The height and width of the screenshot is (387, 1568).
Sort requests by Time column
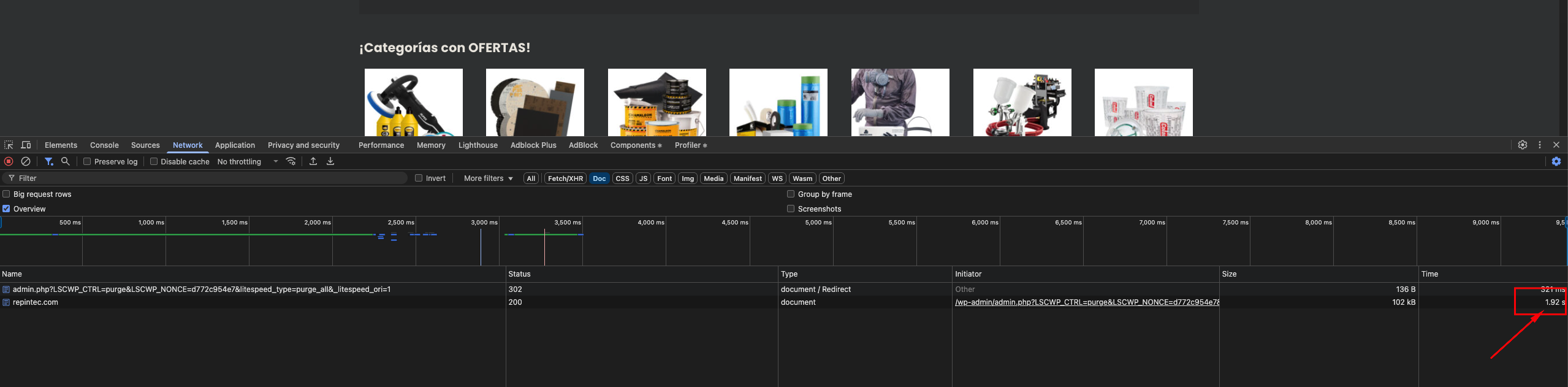(x=1493, y=274)
